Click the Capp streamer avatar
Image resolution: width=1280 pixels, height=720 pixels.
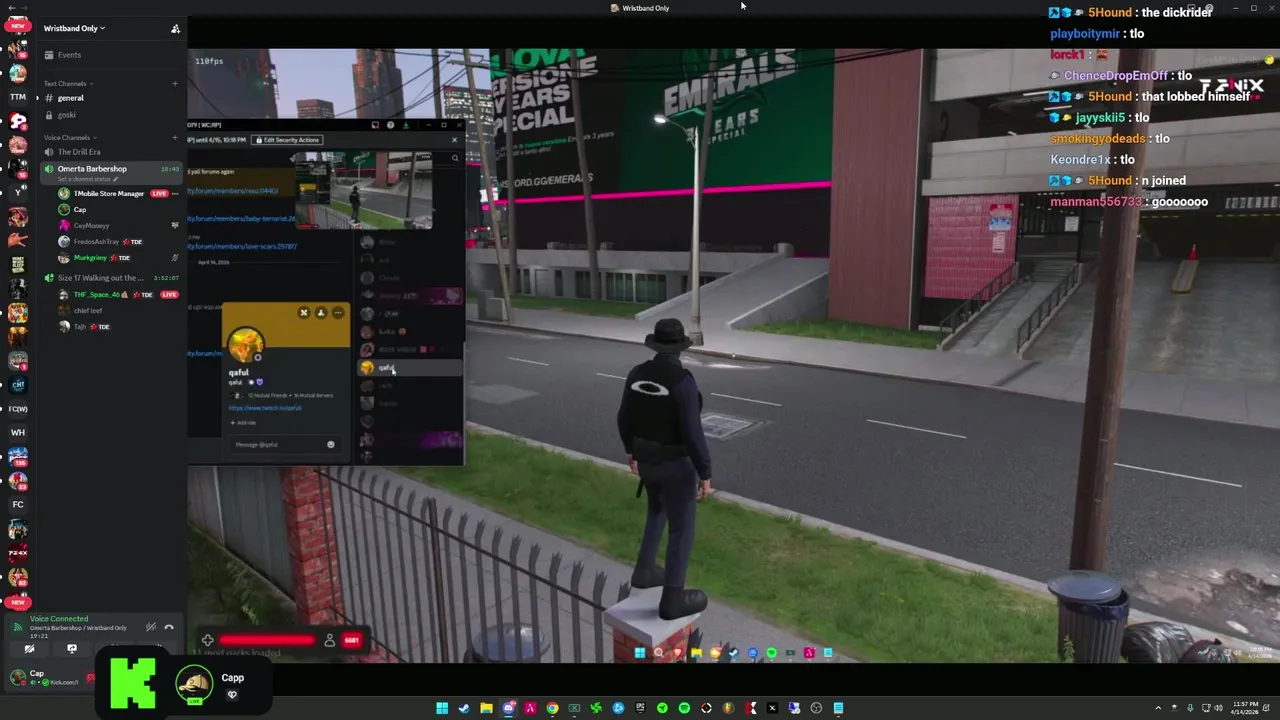194,684
